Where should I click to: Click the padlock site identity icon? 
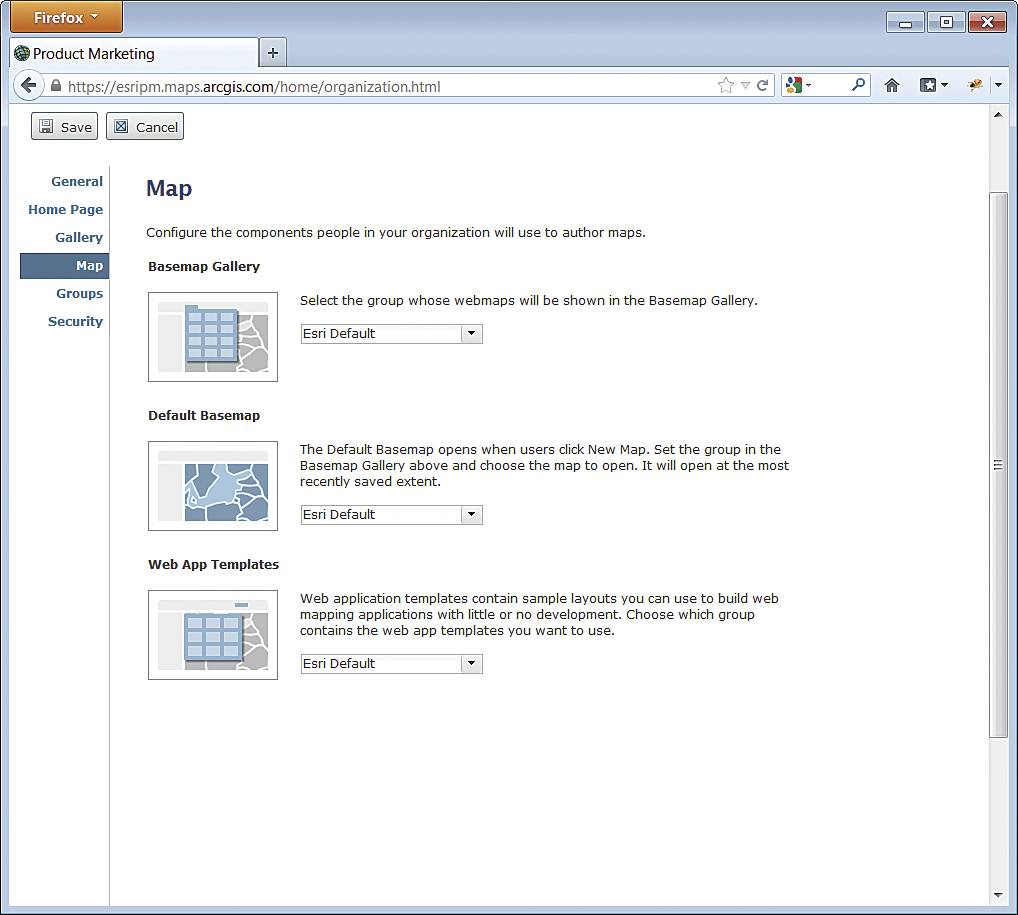coord(56,86)
